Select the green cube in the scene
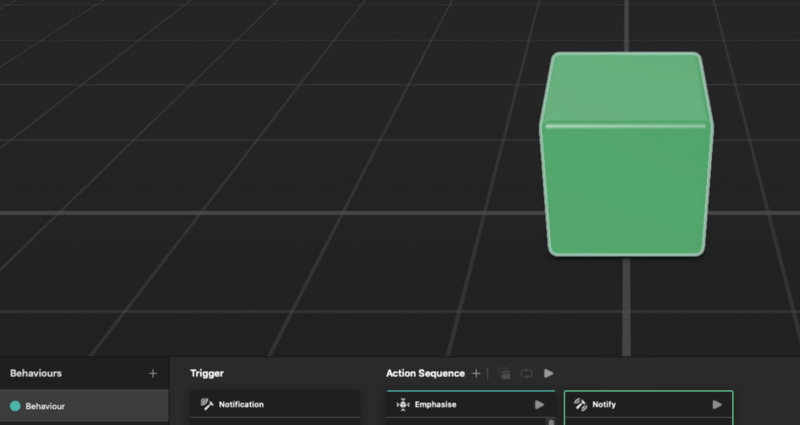 tap(627, 154)
